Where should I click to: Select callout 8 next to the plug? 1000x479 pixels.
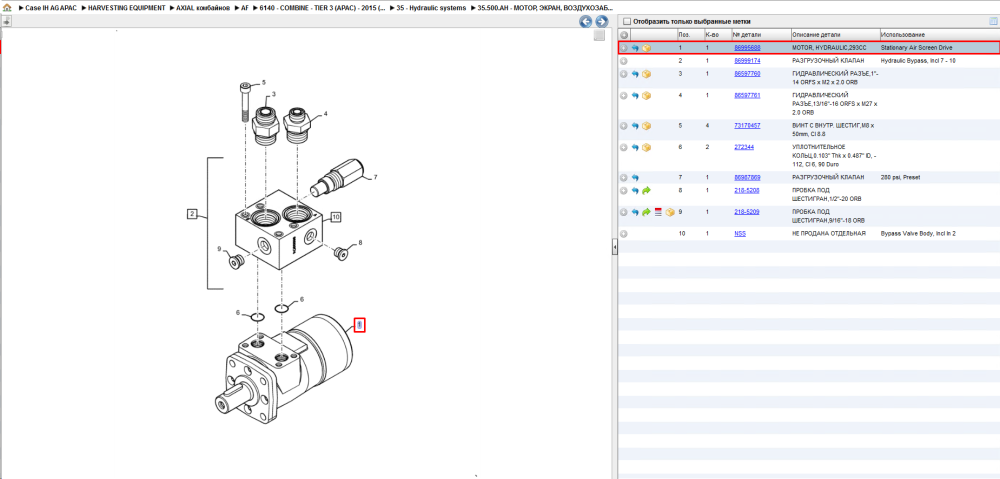pos(360,242)
